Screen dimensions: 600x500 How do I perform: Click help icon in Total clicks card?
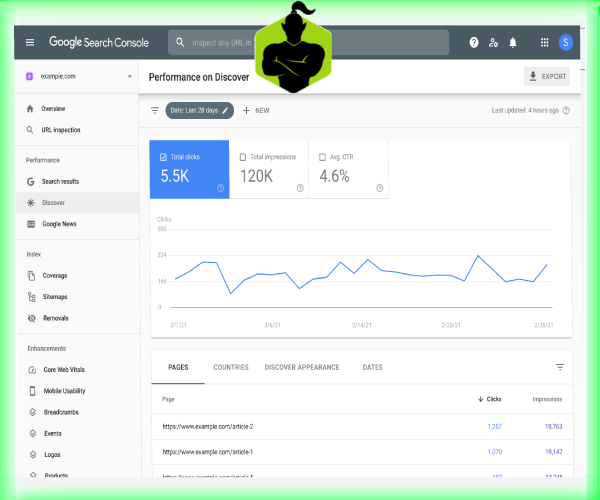click(x=220, y=188)
